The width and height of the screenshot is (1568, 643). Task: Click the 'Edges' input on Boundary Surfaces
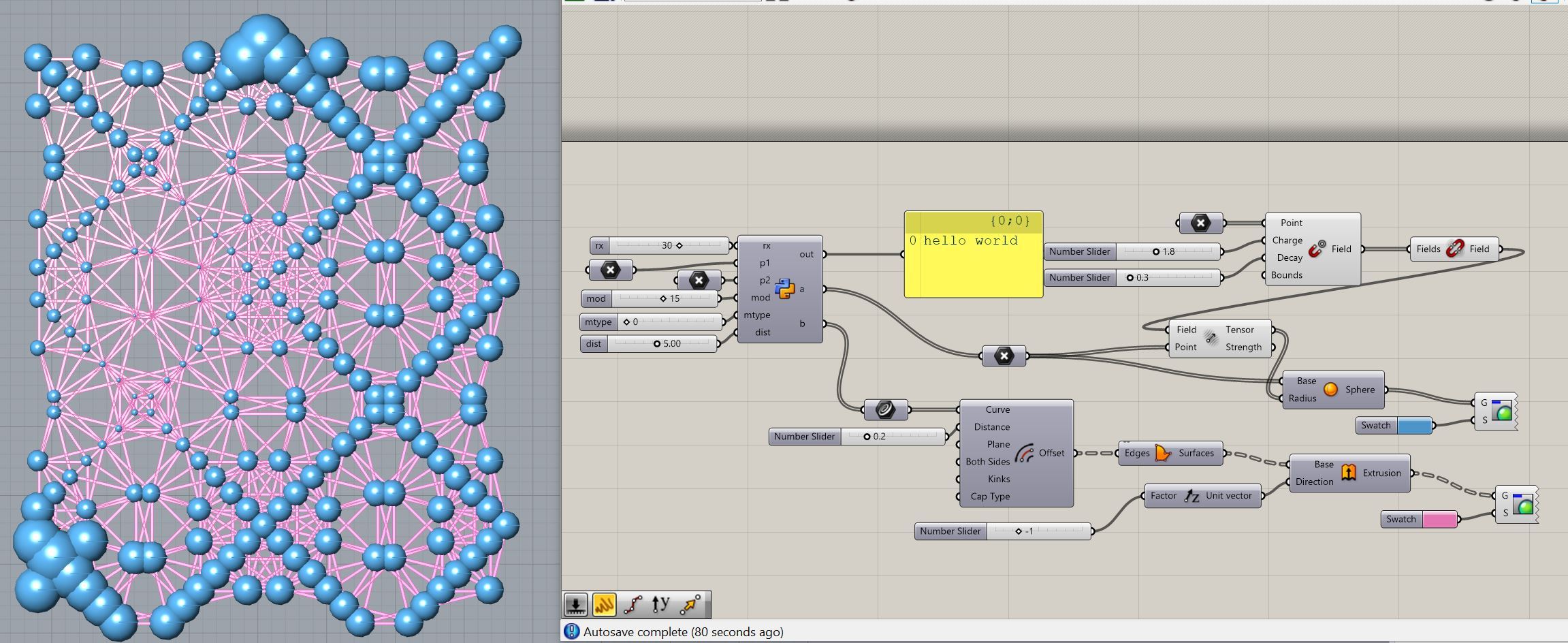(1137, 453)
